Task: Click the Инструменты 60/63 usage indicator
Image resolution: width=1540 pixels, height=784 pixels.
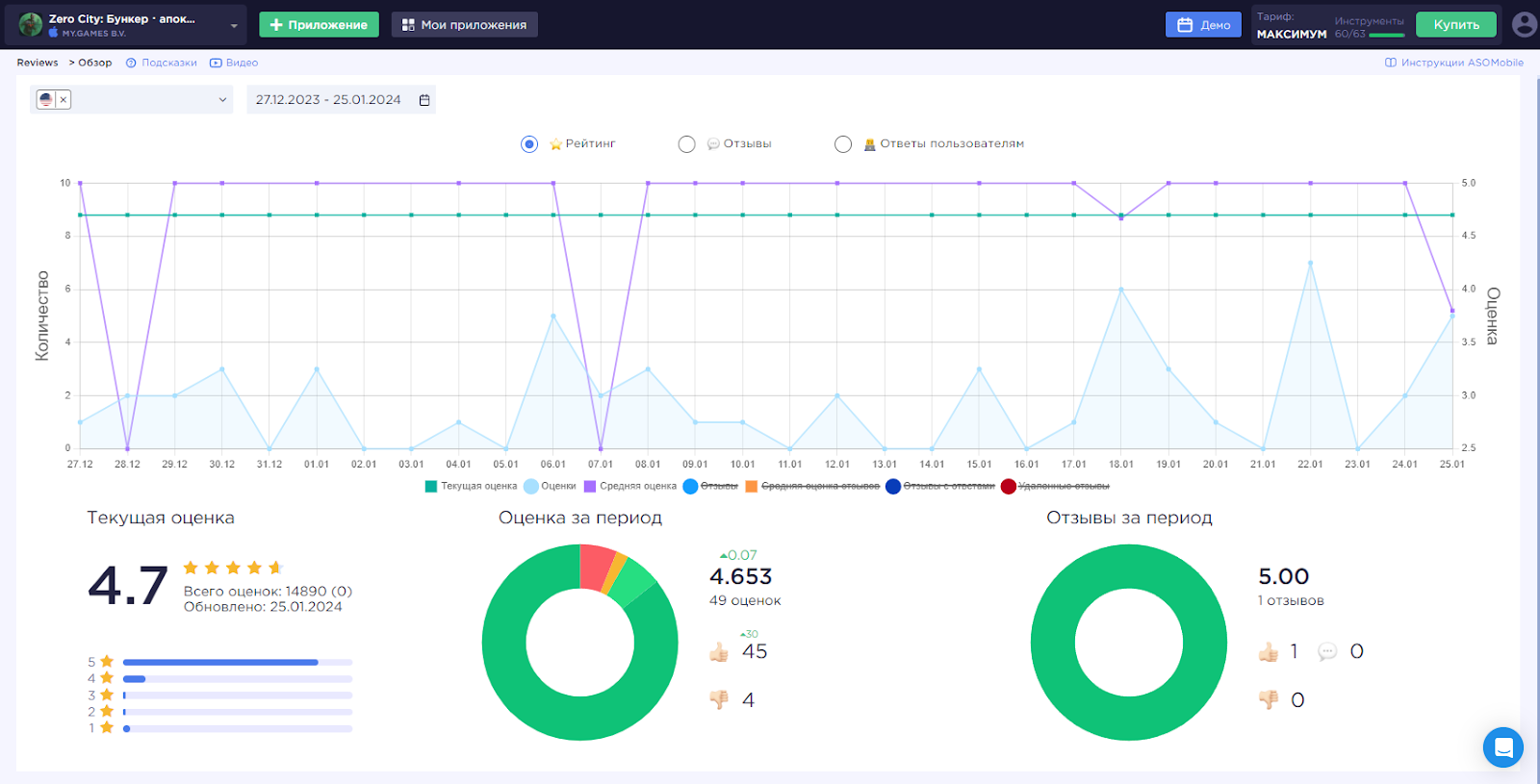Action: (1369, 27)
